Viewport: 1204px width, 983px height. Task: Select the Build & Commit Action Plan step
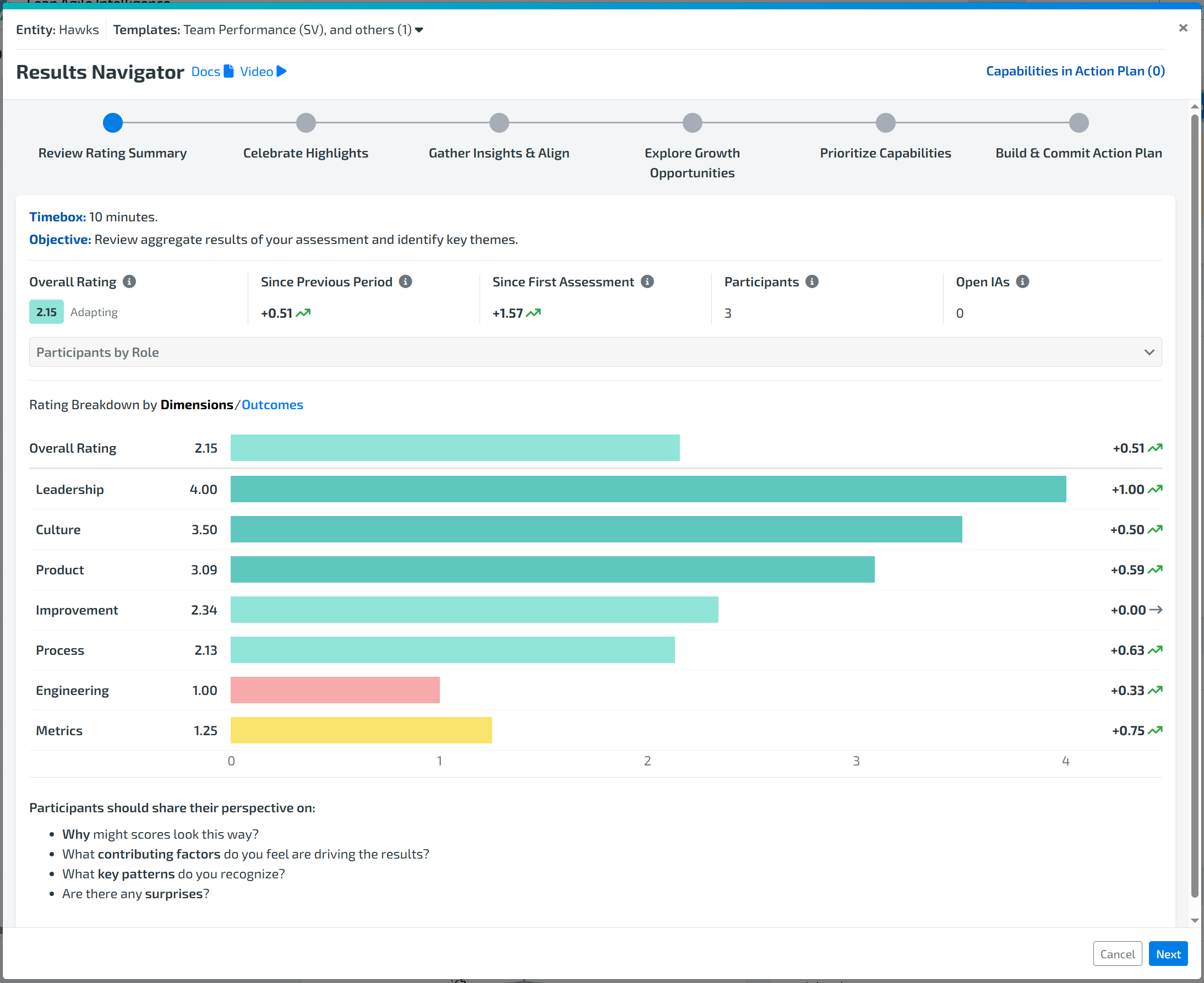point(1078,123)
